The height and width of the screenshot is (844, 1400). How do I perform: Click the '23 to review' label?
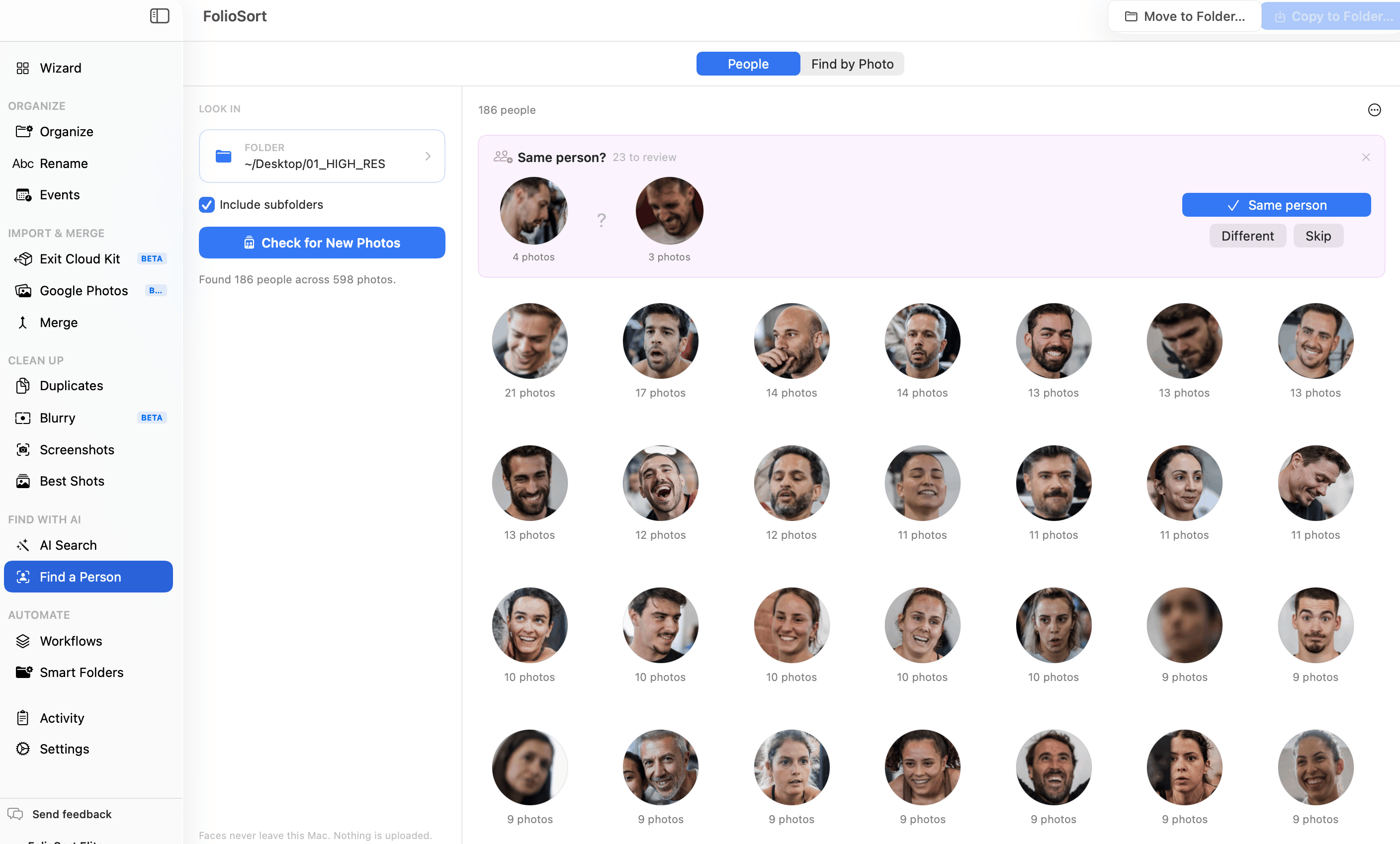pos(644,158)
